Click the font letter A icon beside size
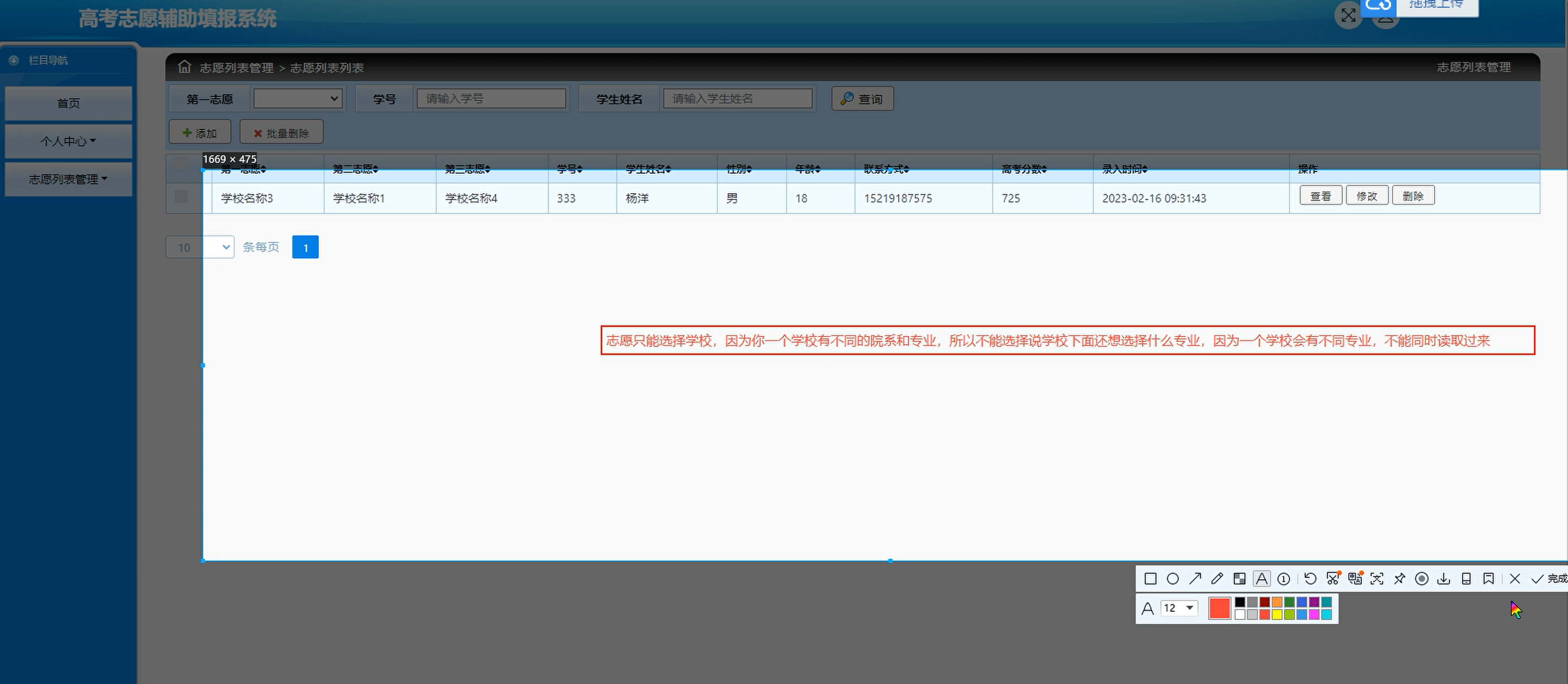This screenshot has width=1568, height=684. (1147, 608)
